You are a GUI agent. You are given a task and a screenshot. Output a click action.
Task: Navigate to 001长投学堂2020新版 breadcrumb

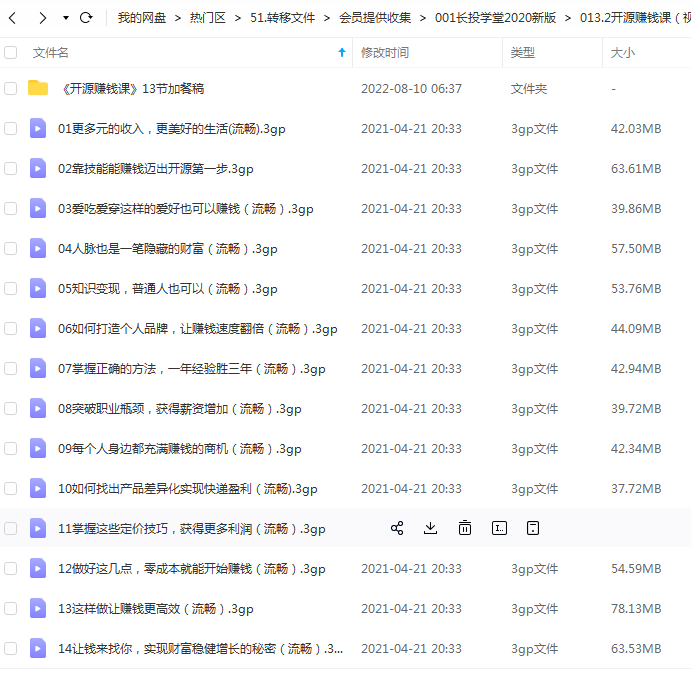(495, 18)
